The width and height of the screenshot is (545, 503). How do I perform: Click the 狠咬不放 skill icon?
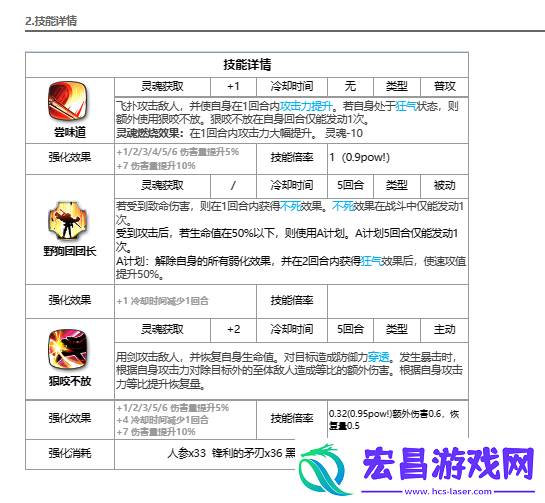pyautogui.click(x=67, y=349)
